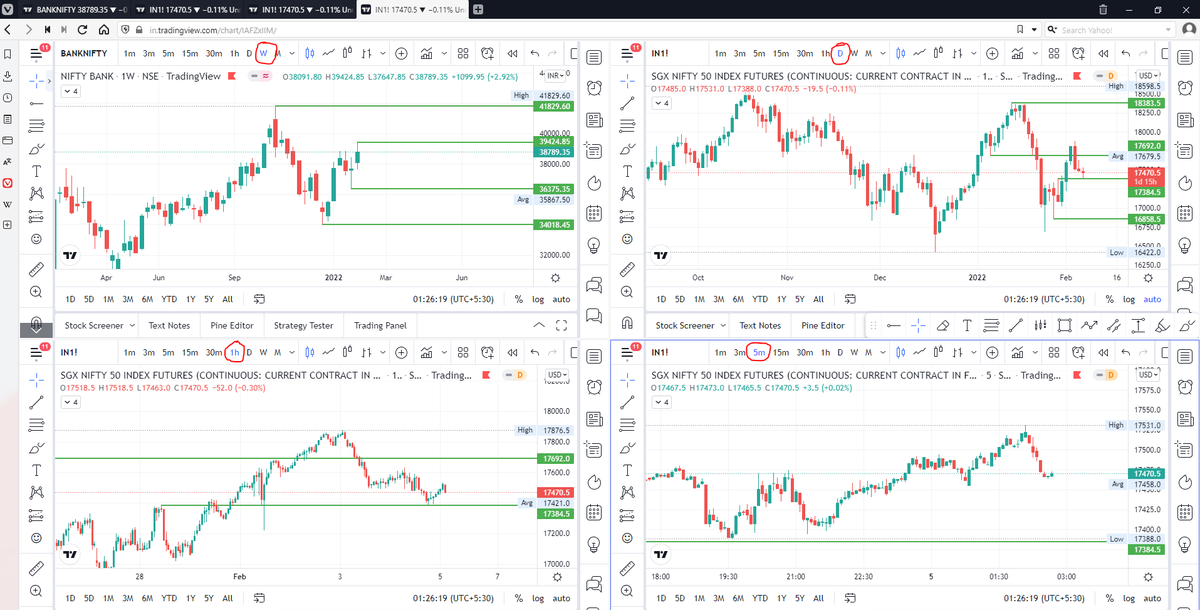Screen dimensions: 1200x610
Task: Select the T text tool in floating drawing toolbar
Action: 967,325
